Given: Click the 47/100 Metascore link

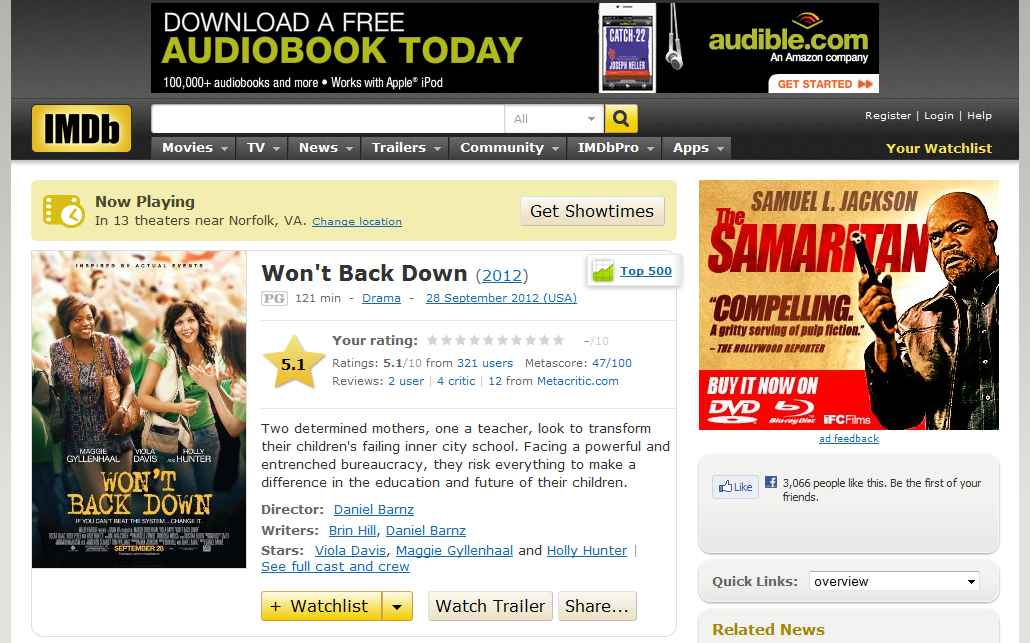Looking at the screenshot, I should point(612,363).
